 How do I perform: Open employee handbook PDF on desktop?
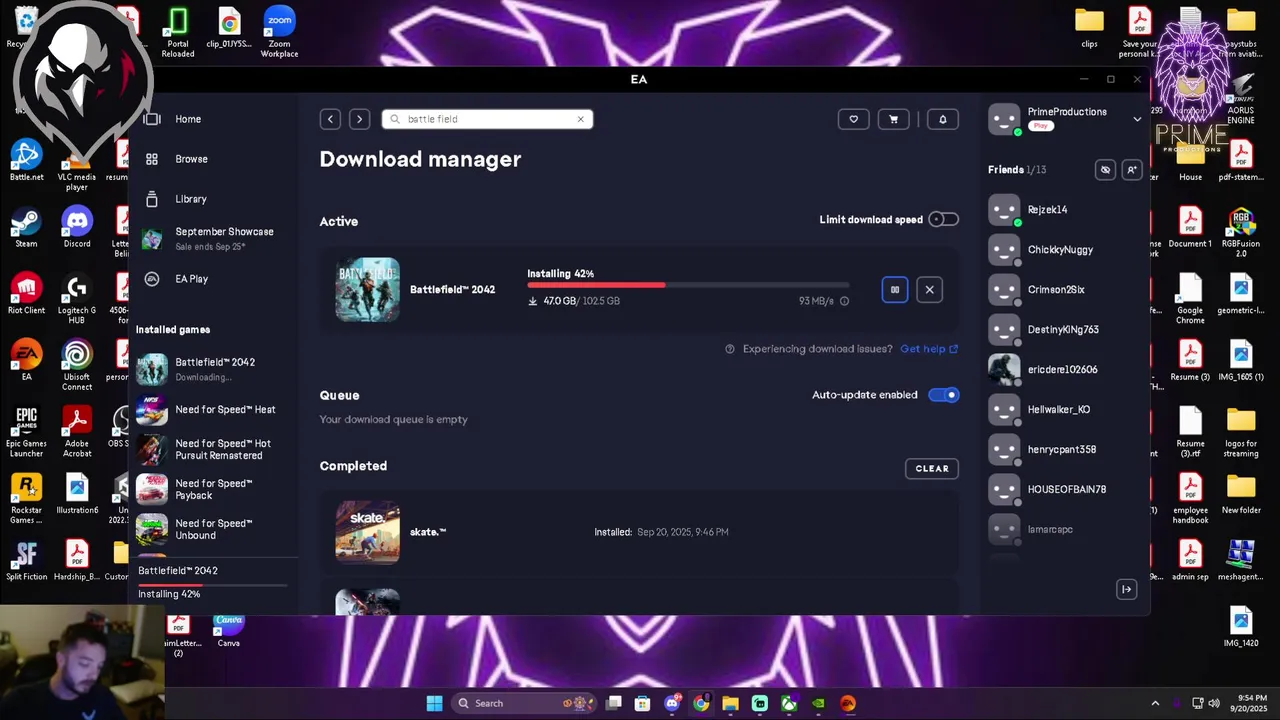coord(1190,499)
